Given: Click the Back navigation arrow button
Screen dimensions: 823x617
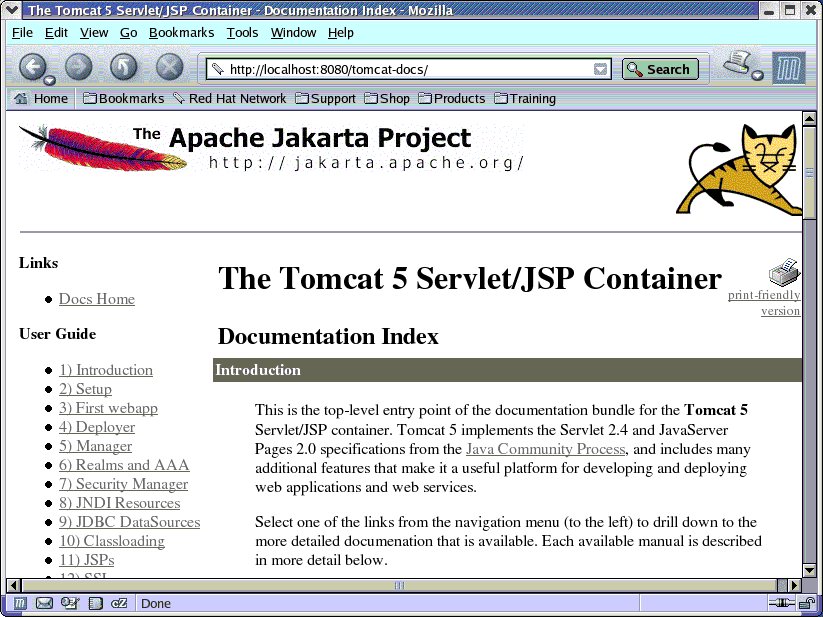Looking at the screenshot, I should [32, 67].
